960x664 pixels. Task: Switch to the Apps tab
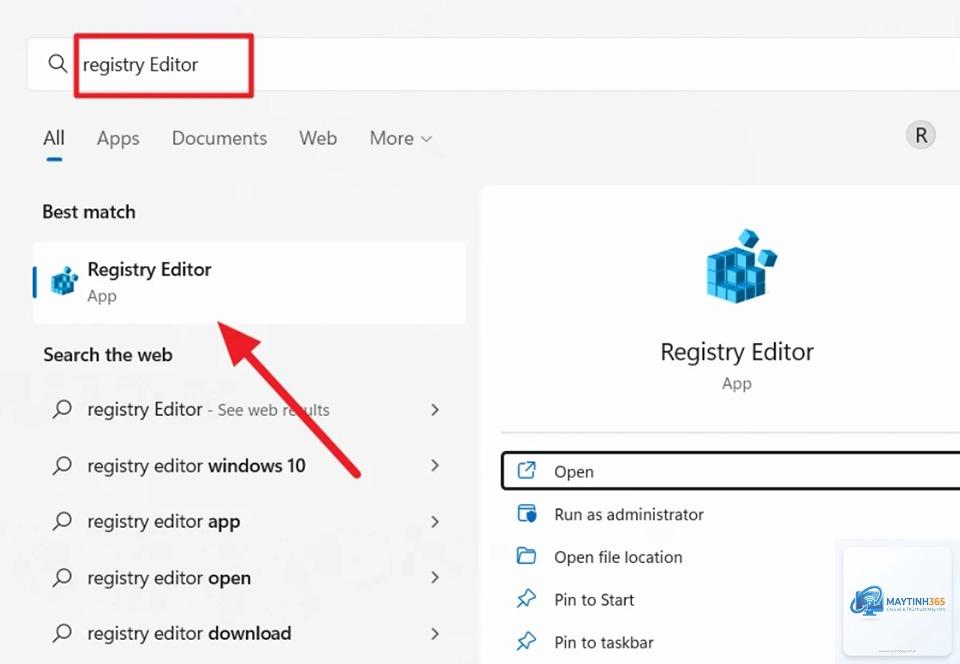pyautogui.click(x=118, y=138)
